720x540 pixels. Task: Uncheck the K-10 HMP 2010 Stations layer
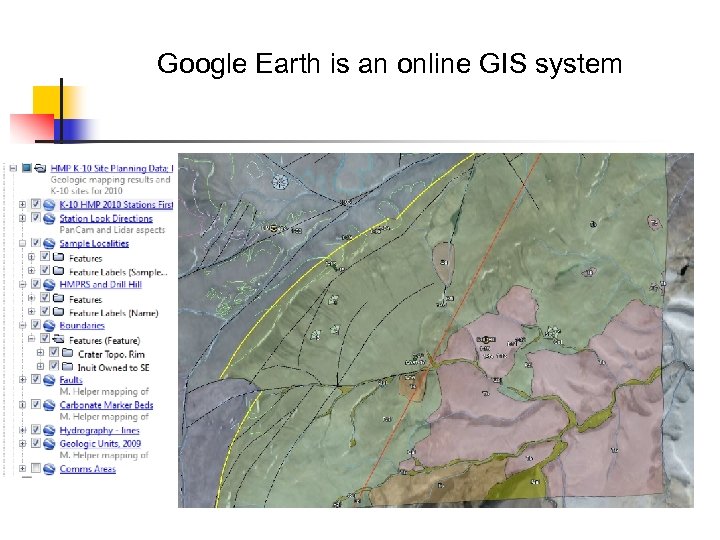pyautogui.click(x=36, y=204)
